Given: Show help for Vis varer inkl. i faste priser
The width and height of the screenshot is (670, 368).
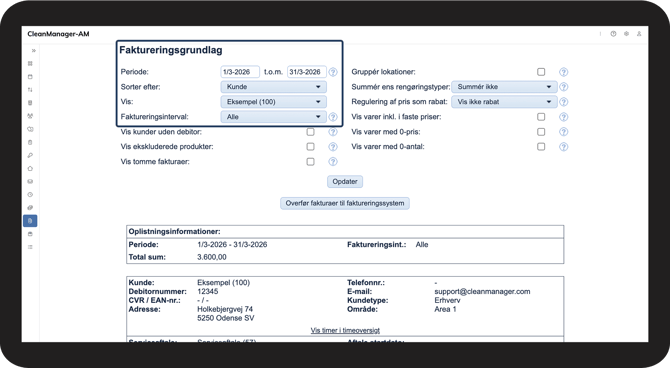Looking at the screenshot, I should pyautogui.click(x=564, y=117).
